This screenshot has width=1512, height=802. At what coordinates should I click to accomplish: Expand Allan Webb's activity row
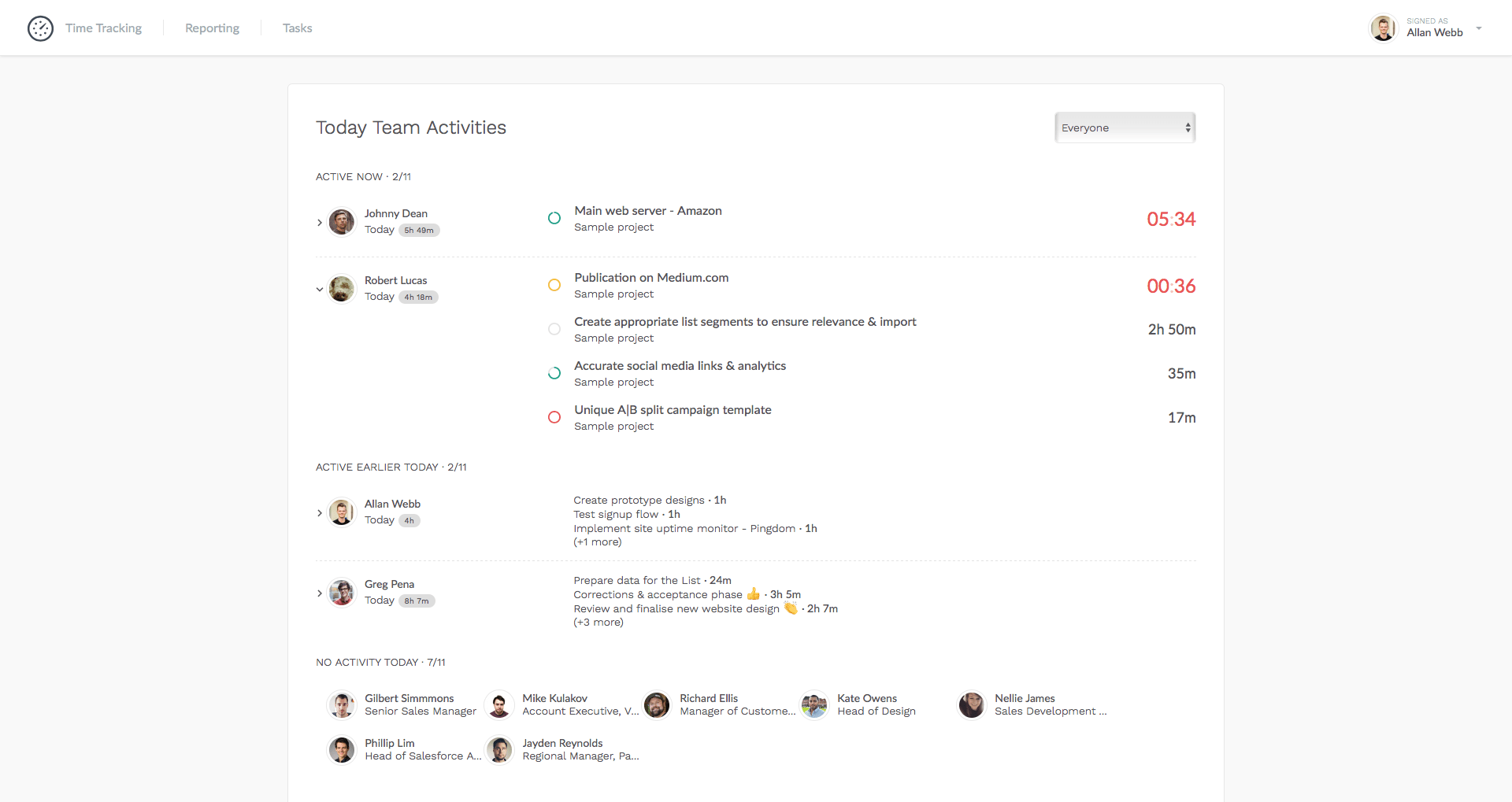pos(320,513)
